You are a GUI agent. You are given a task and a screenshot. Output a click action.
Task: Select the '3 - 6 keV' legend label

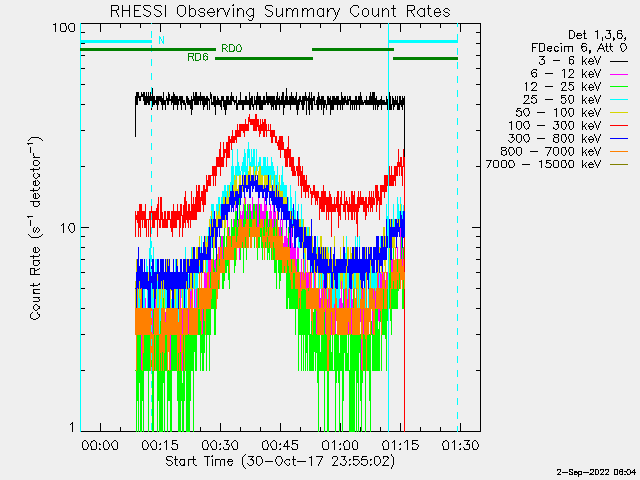(x=570, y=61)
